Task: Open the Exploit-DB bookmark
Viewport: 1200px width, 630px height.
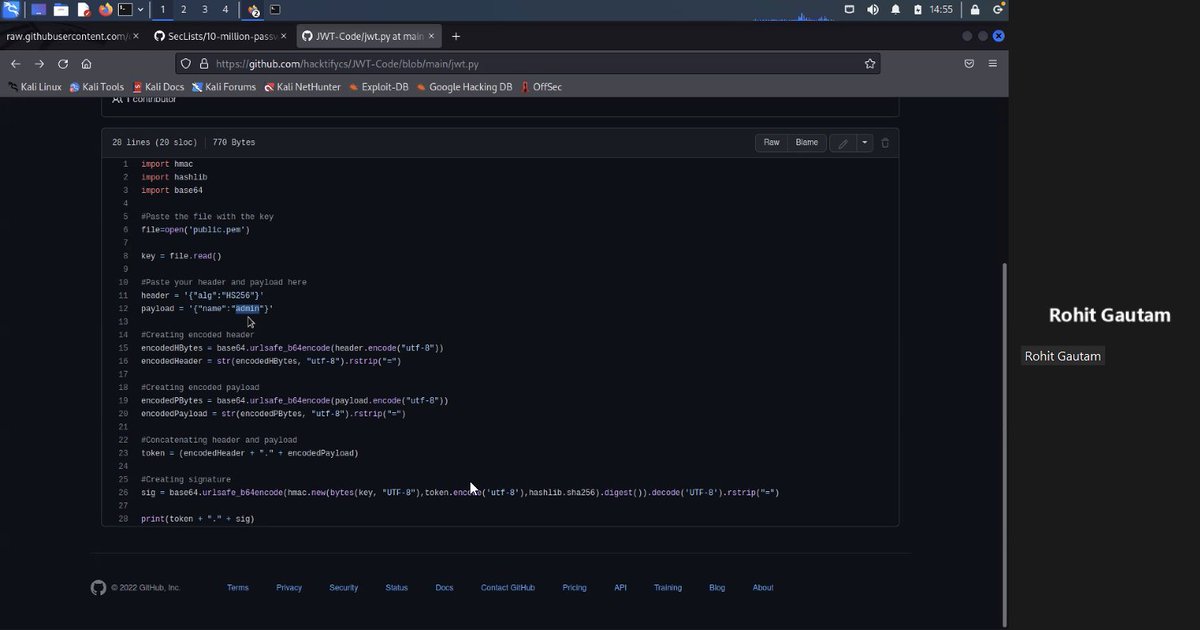Action: tap(378, 87)
